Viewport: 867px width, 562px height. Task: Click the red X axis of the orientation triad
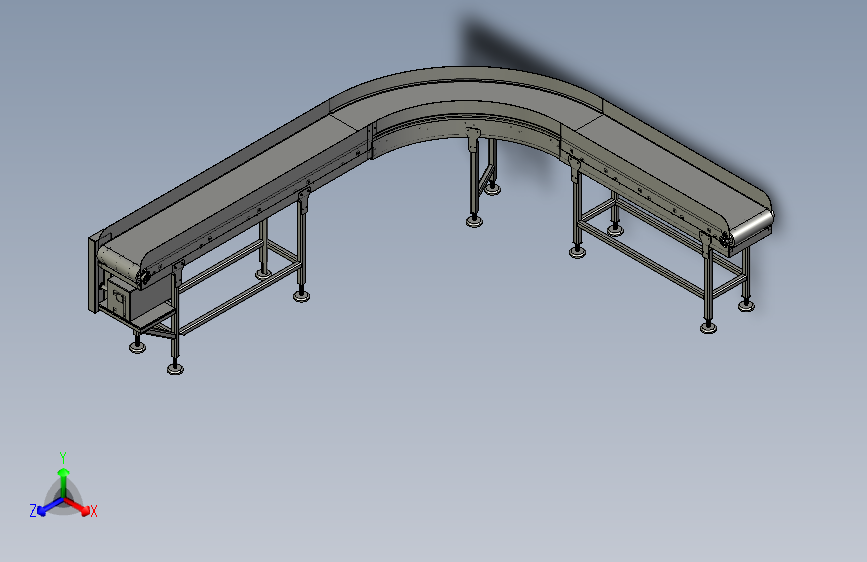point(77,507)
